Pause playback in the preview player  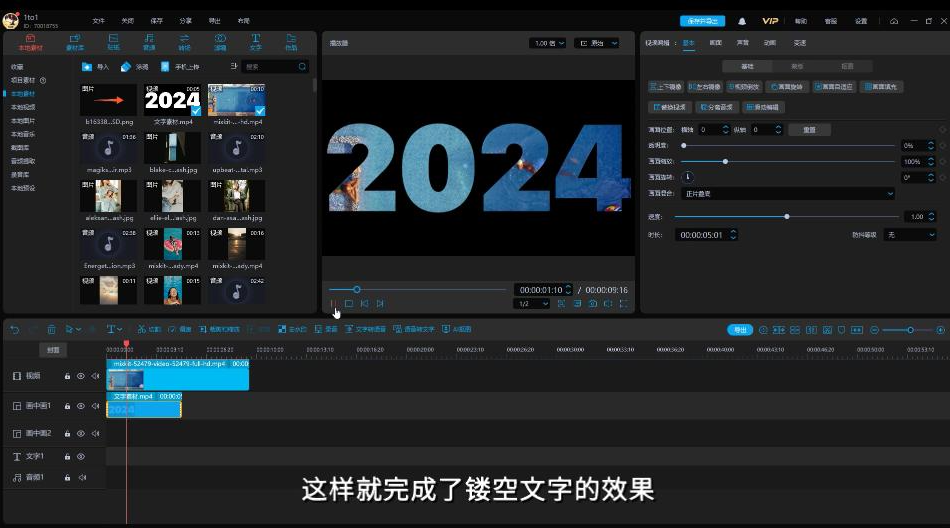[x=333, y=304]
